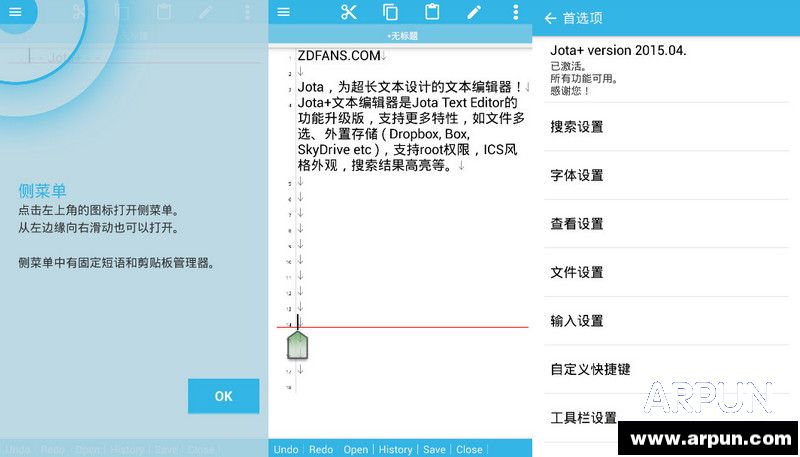Viewport: 800px width, 457px height.
Task: Tap Save in the bottom editor toolbar
Action: pos(434,449)
